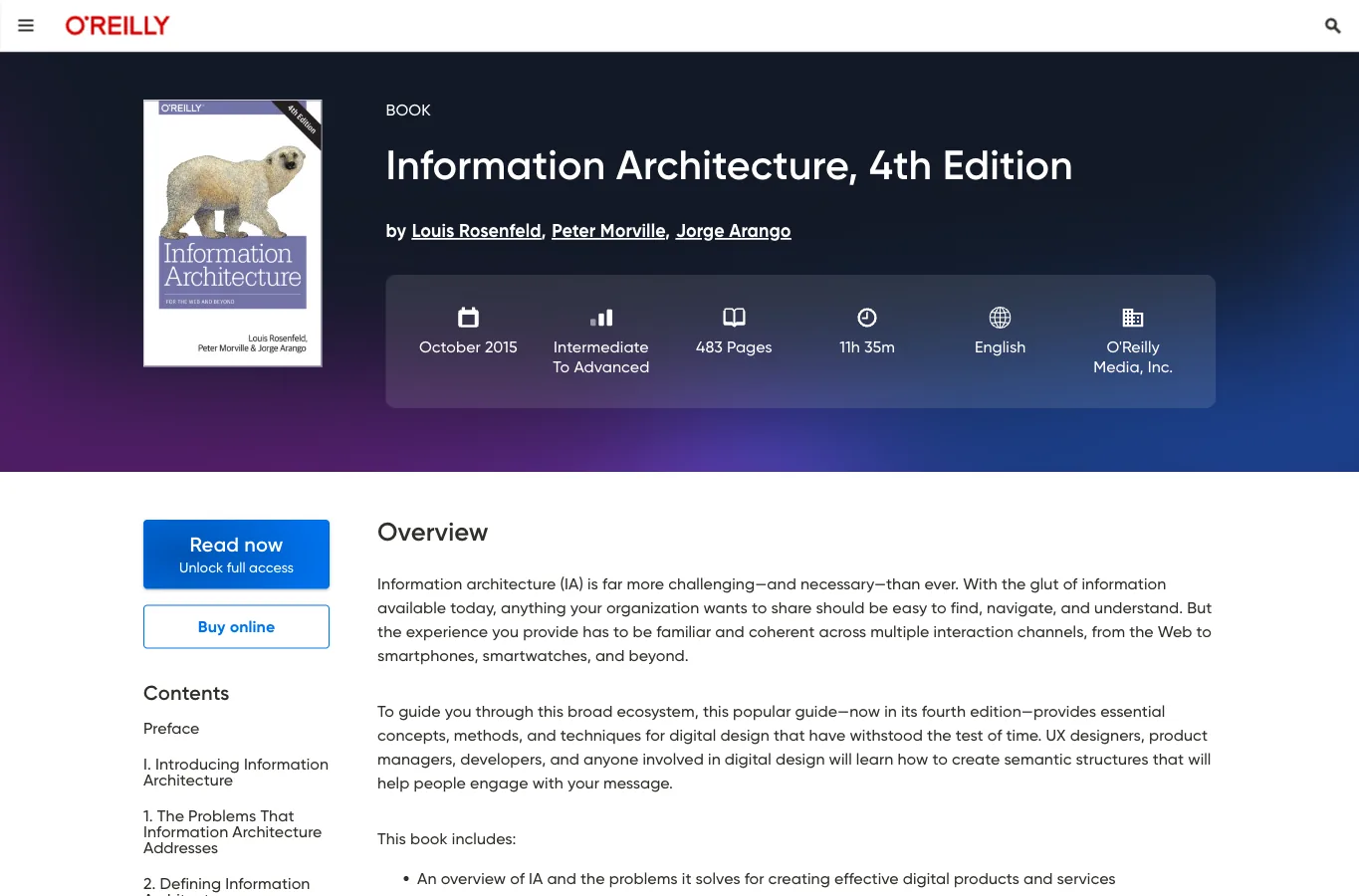Viewport: 1359px width, 896px height.
Task: Click Read now to unlock access
Action: click(236, 555)
